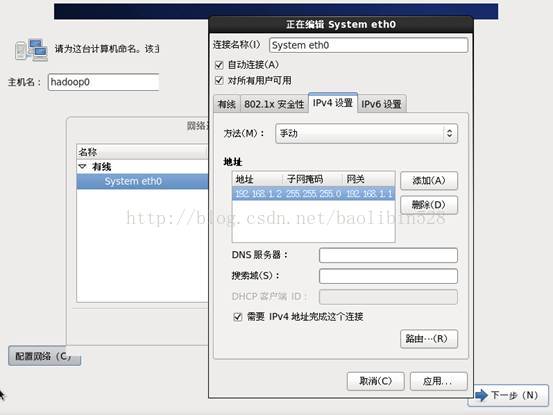Click the 子网掩码 column header
The width and height of the screenshot is (553, 415).
click(313, 179)
